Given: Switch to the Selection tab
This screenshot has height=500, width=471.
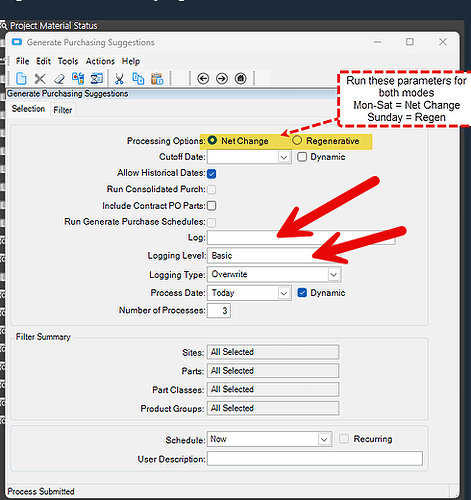Looking at the screenshot, I should click(28, 109).
